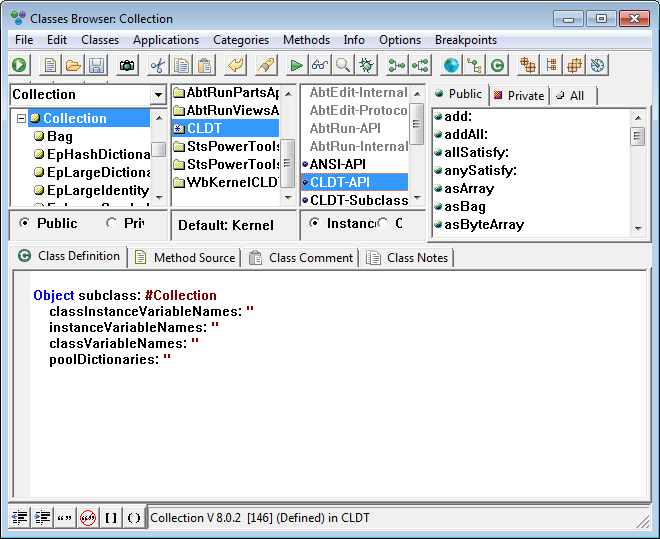The height and width of the screenshot is (539, 660).
Task: Click the scissors cut icon
Action: (158, 65)
